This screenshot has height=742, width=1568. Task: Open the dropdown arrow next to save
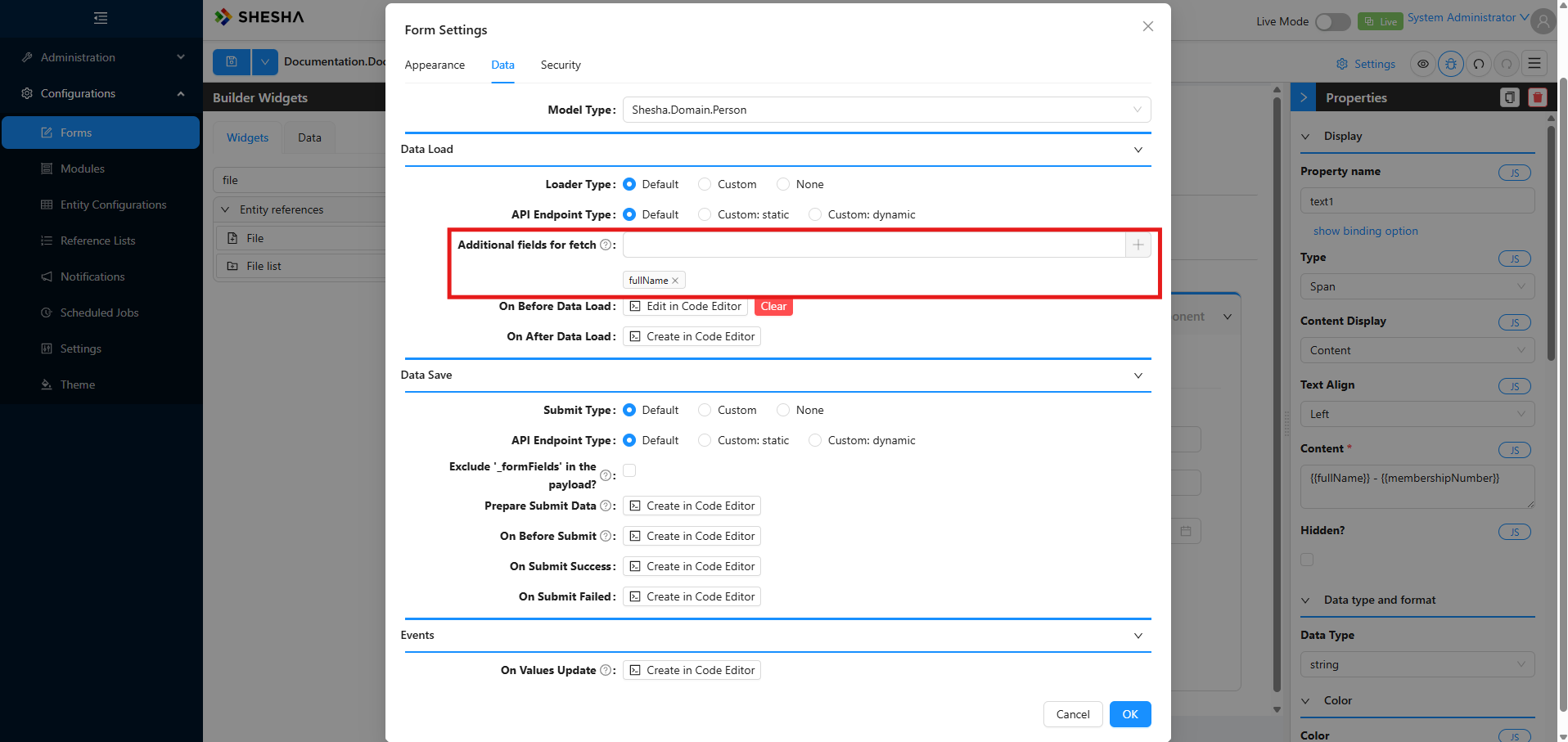pyautogui.click(x=265, y=61)
